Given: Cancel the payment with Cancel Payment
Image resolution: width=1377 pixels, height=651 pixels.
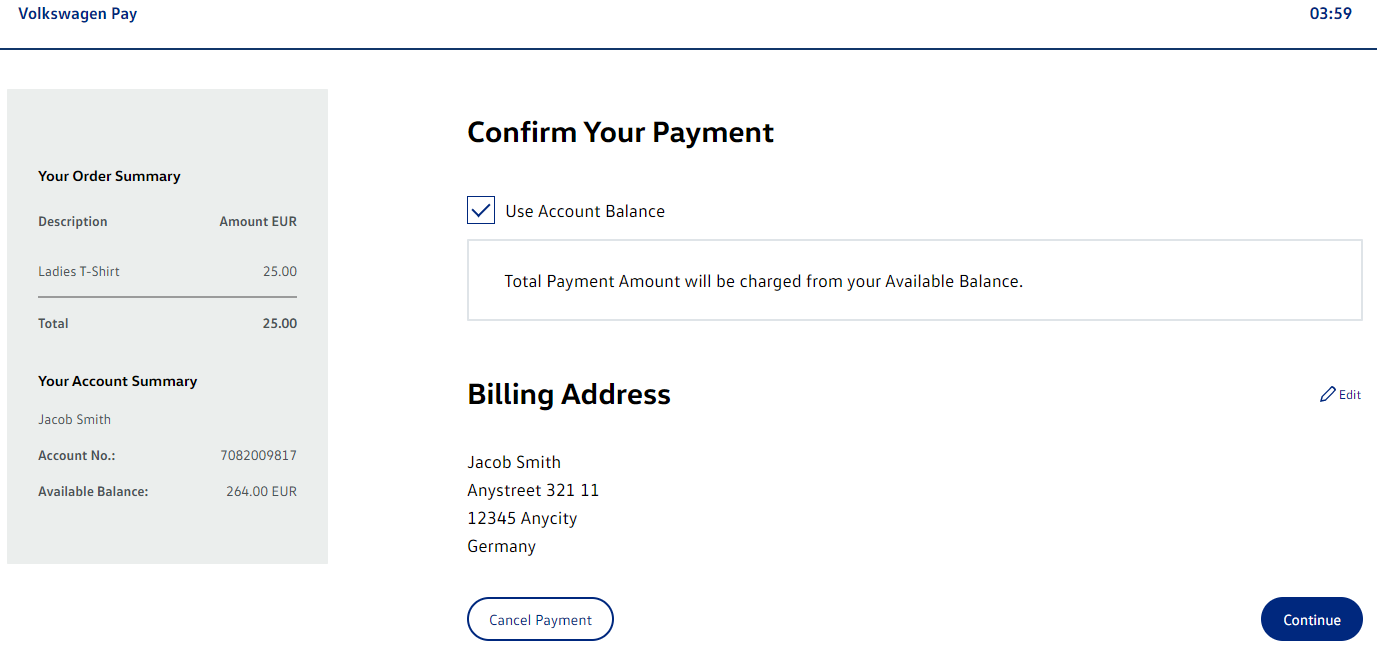Looking at the screenshot, I should click(540, 620).
